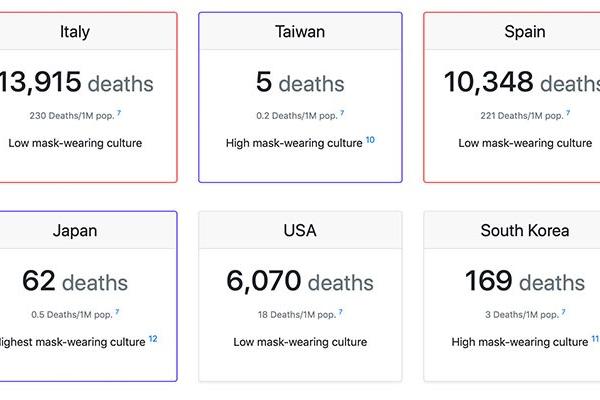Click the Spain card heading
Image resolution: width=600 pixels, height=400 pixels.
(525, 32)
